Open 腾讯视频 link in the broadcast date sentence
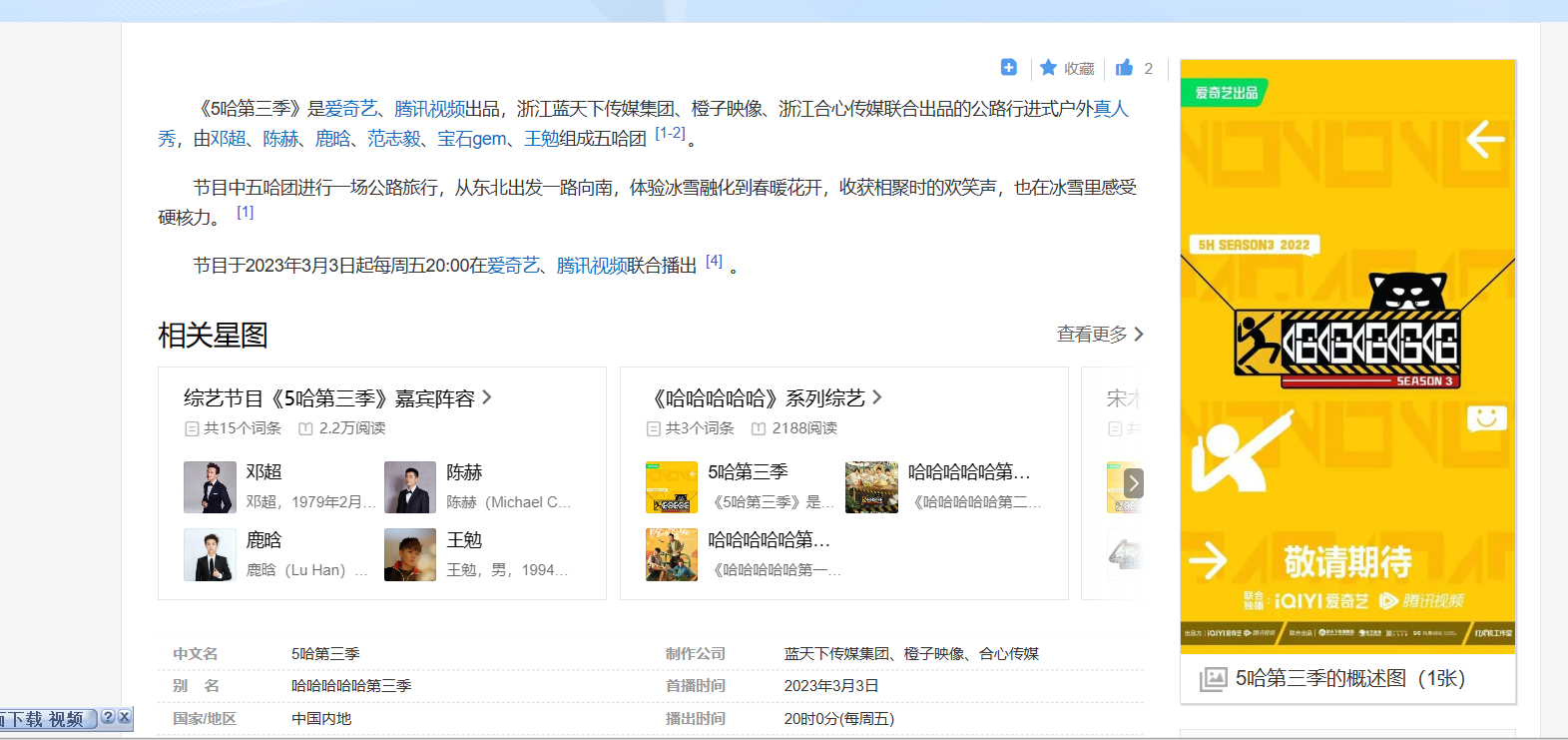The height and width of the screenshot is (740, 1568). (592, 266)
